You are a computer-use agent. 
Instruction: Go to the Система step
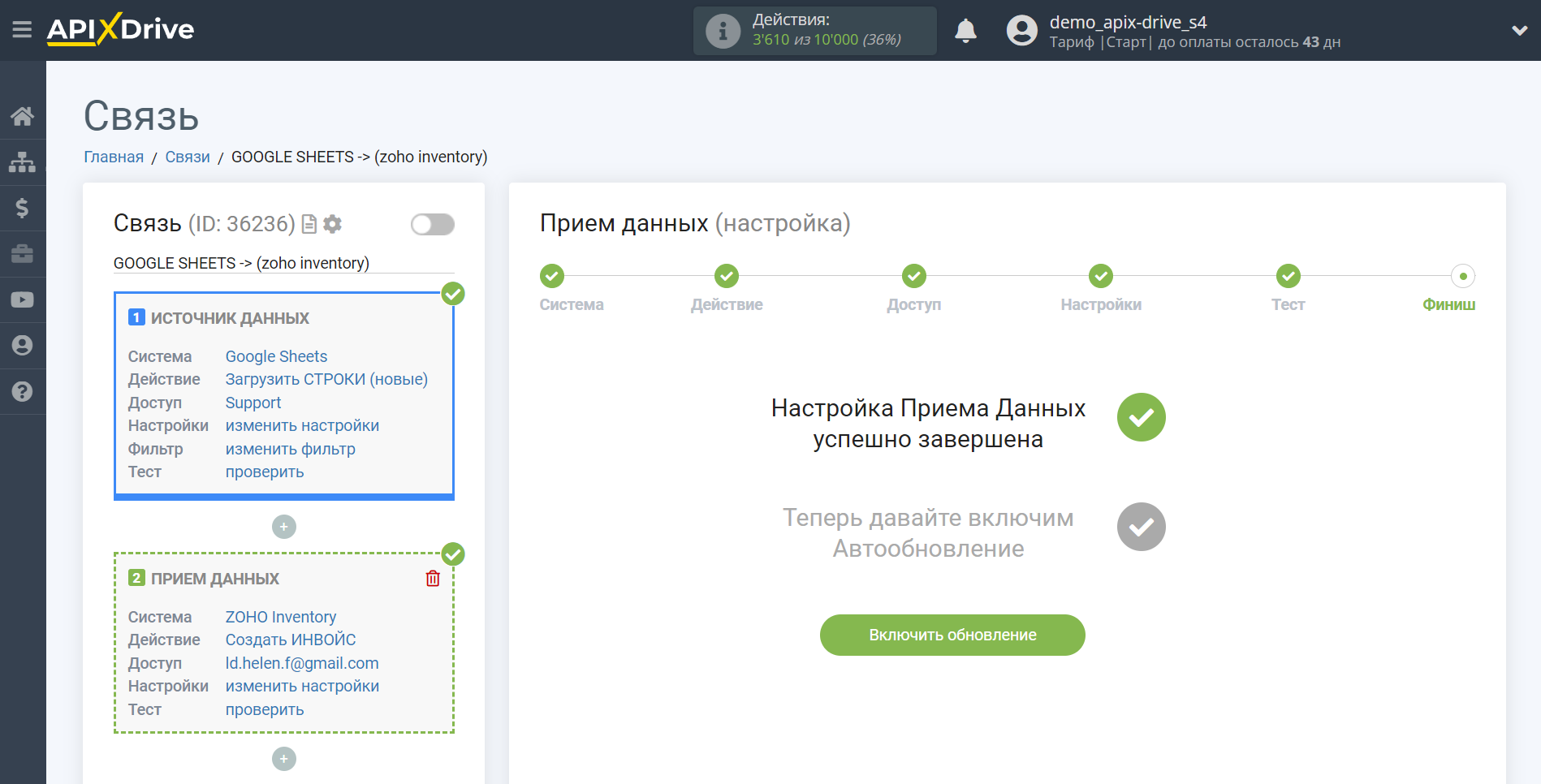[552, 277]
